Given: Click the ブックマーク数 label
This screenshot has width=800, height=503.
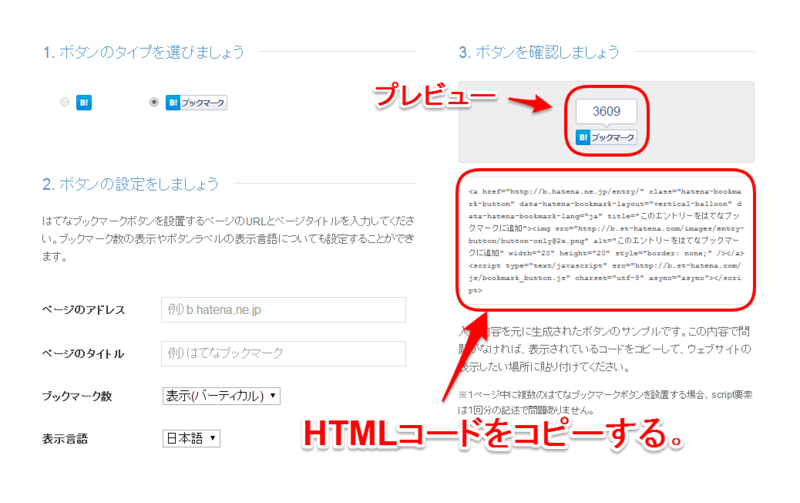Looking at the screenshot, I should 77,396.
